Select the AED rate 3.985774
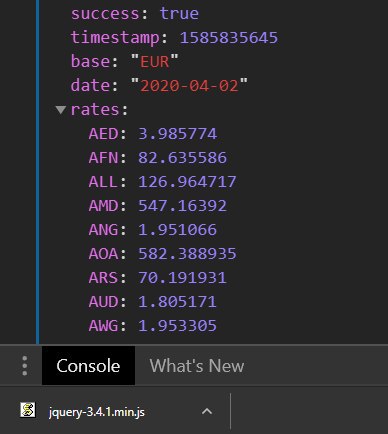Viewport: 388px width, 434px height. (178, 134)
